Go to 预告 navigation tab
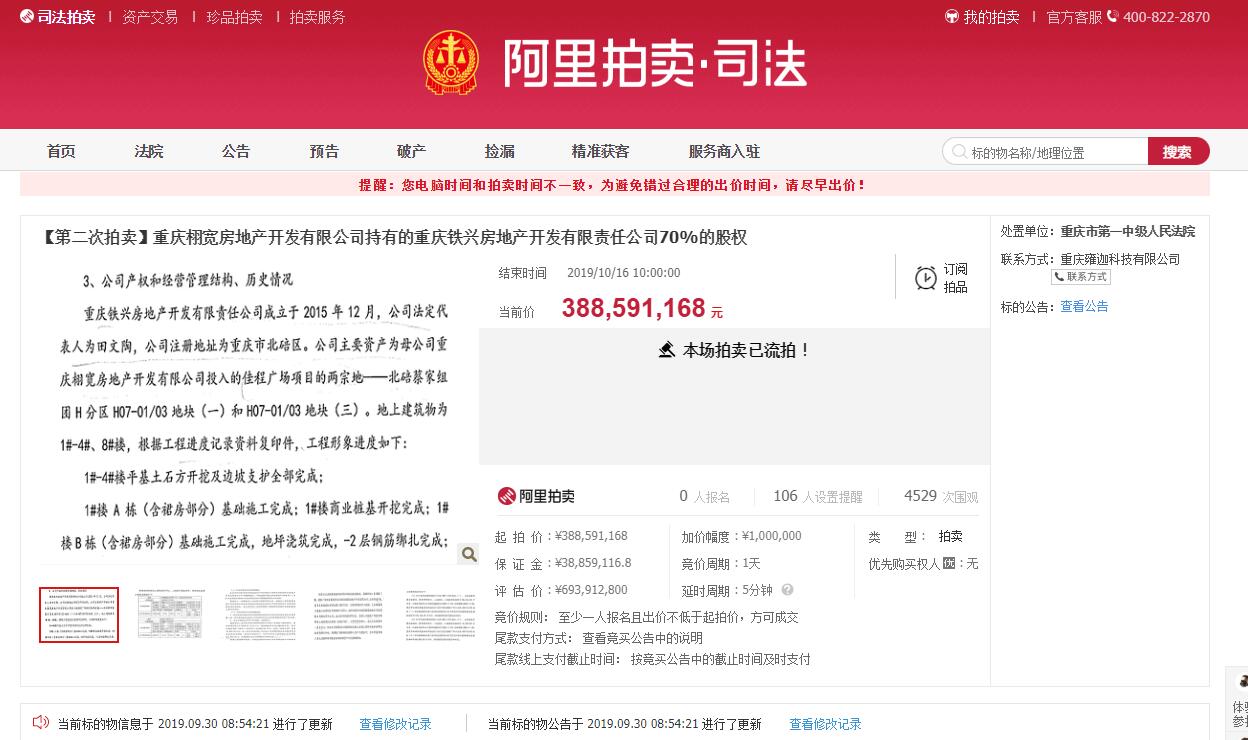The width and height of the screenshot is (1248, 740). (324, 151)
